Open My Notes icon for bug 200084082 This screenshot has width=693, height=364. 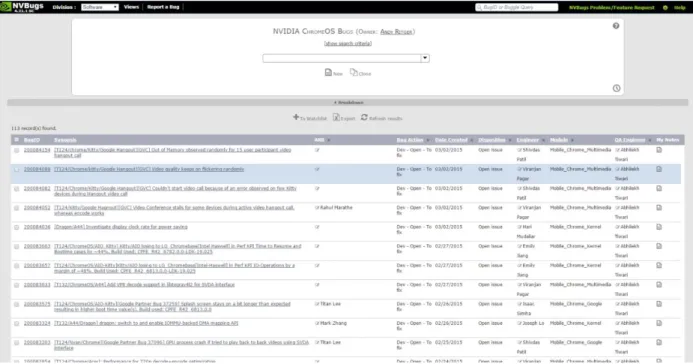coord(659,189)
